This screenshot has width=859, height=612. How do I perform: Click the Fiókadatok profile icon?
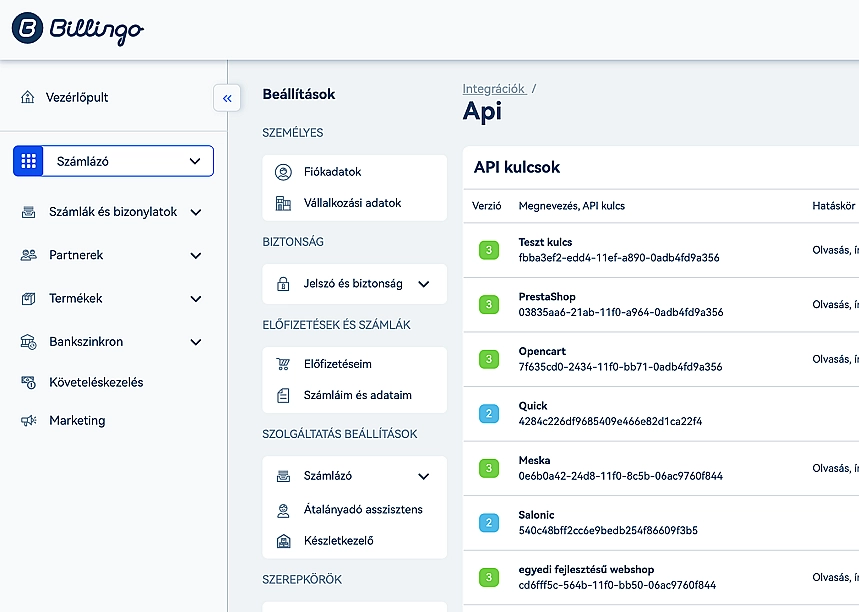coord(283,172)
